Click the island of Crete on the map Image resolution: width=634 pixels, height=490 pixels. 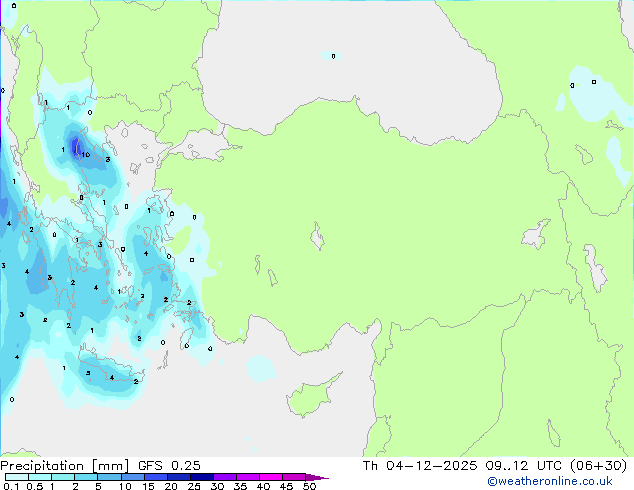click(x=111, y=366)
